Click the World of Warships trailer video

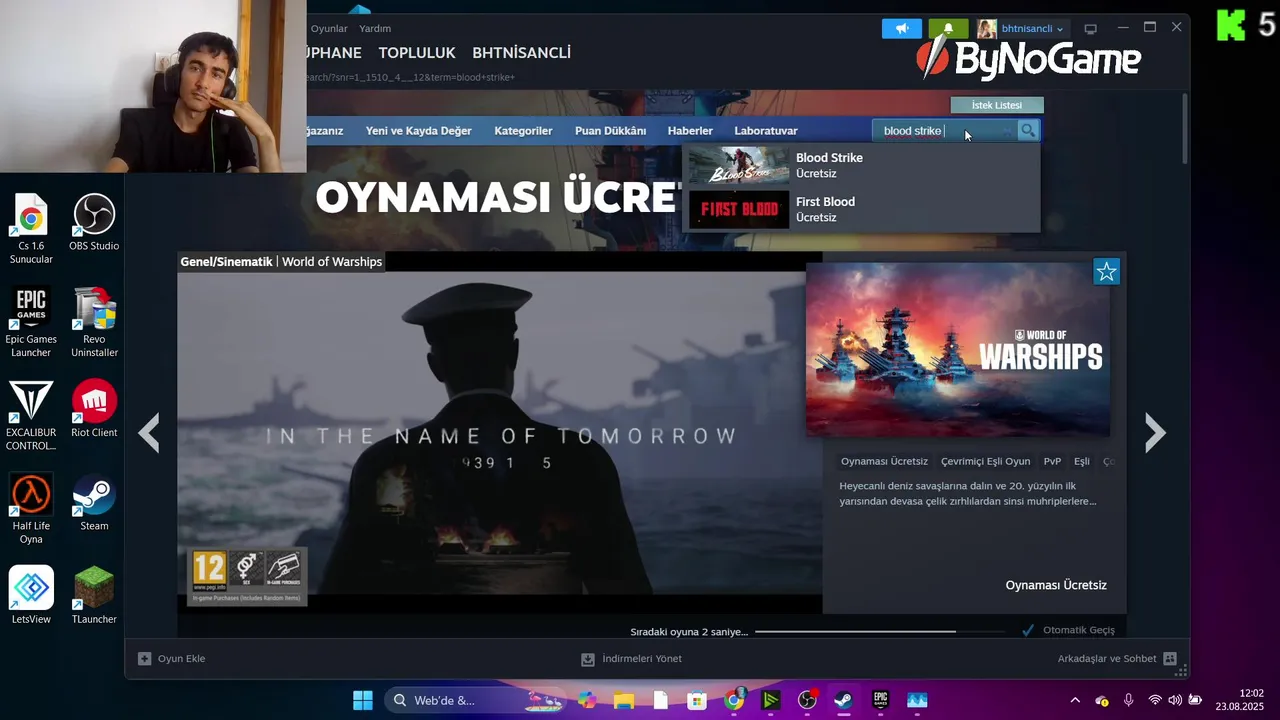500,432
